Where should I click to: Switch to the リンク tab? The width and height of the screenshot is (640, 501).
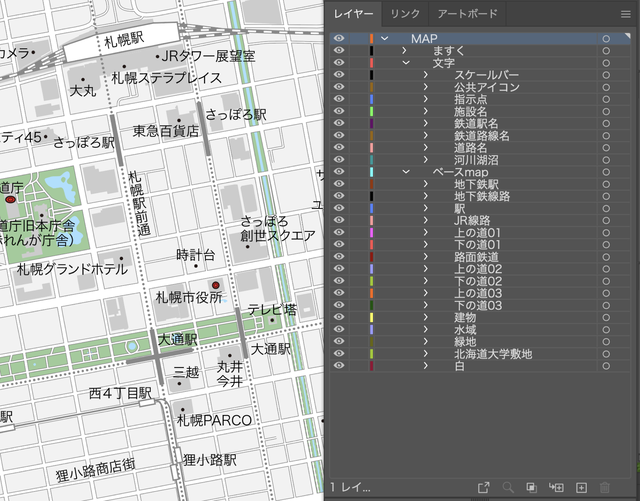coord(405,14)
